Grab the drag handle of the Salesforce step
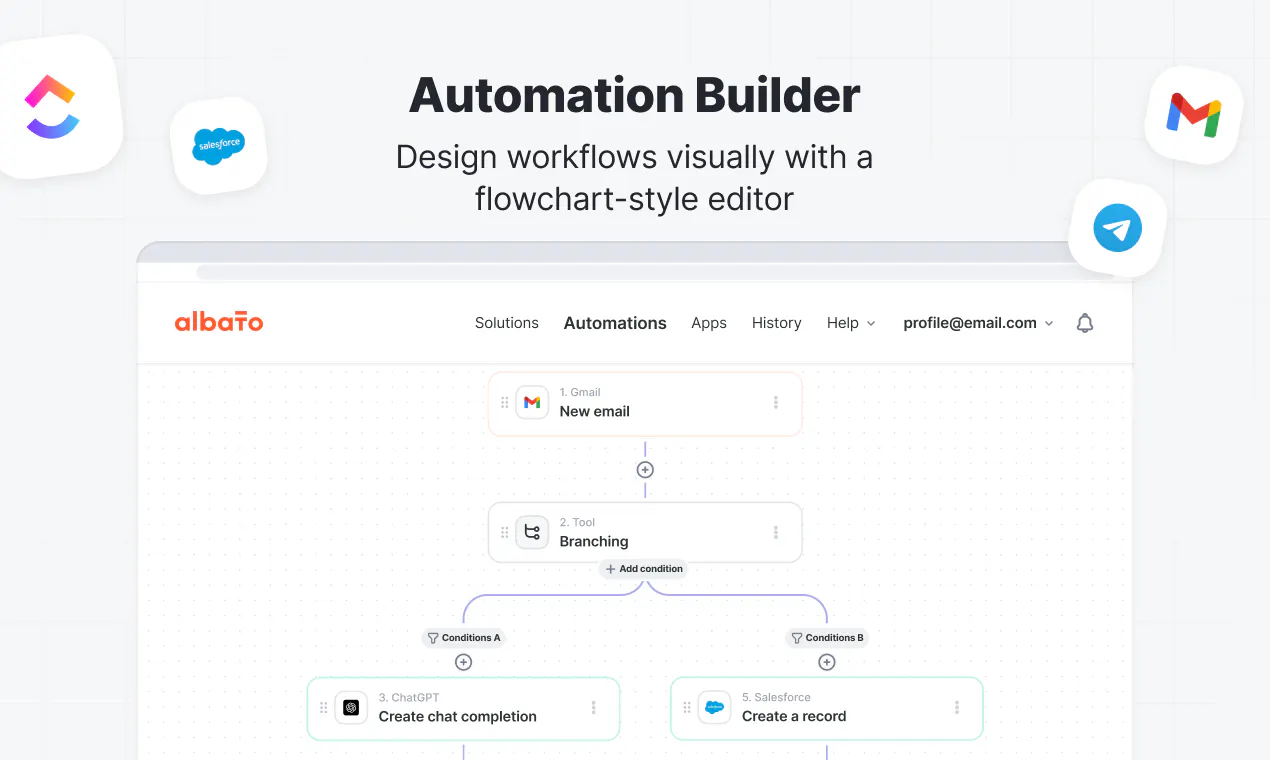The width and height of the screenshot is (1270, 760). (x=686, y=708)
